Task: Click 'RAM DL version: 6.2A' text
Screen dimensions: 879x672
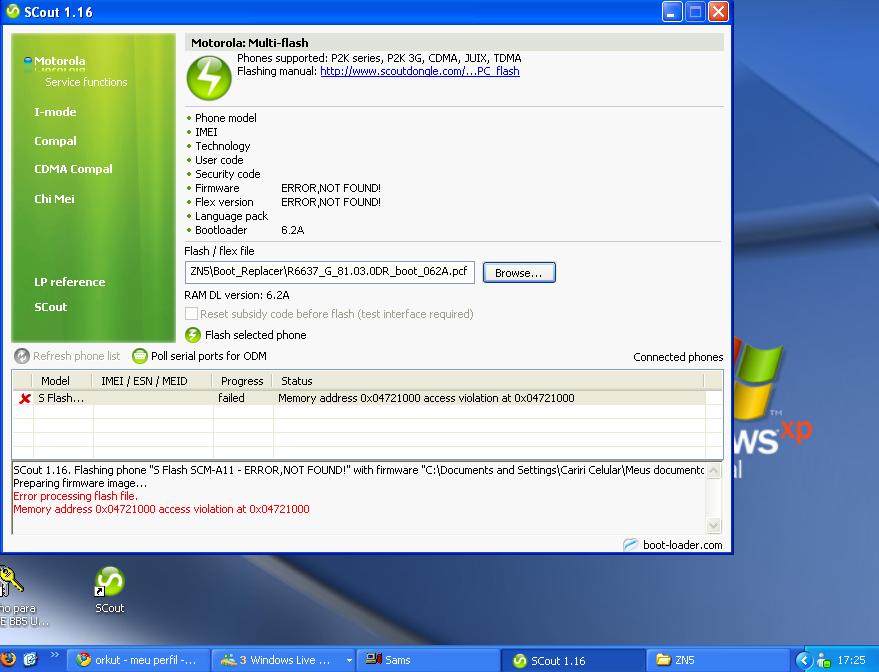Action: [x=237, y=295]
